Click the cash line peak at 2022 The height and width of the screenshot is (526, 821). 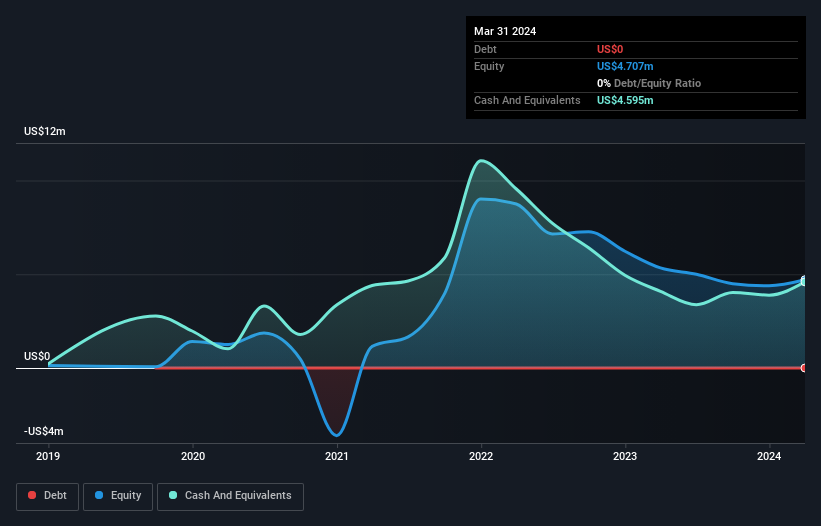pos(481,160)
